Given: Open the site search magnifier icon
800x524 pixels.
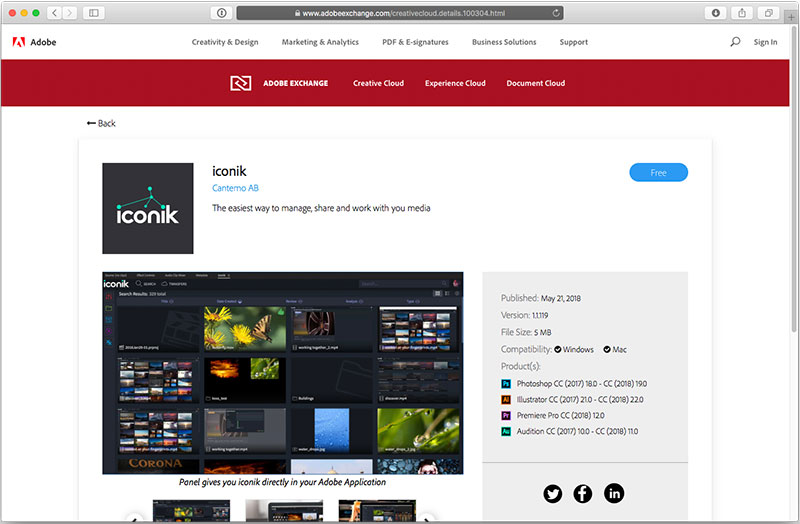Looking at the screenshot, I should coord(735,42).
